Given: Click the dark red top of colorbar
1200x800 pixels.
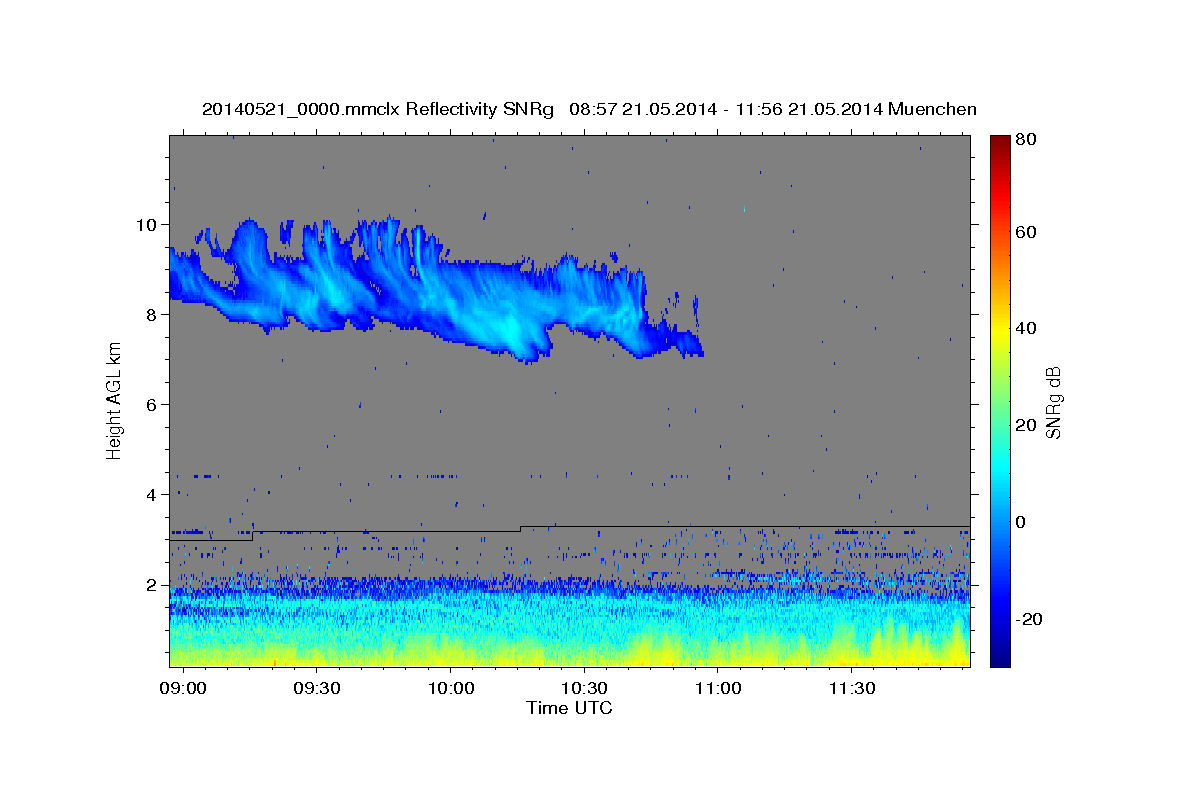Looking at the screenshot, I should point(999,142).
